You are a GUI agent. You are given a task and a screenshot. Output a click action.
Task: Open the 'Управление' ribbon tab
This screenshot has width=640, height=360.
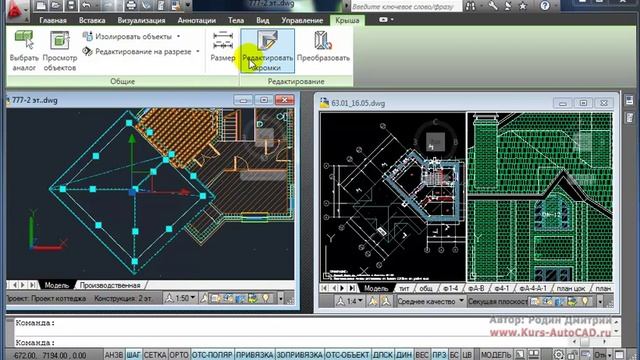pyautogui.click(x=302, y=20)
